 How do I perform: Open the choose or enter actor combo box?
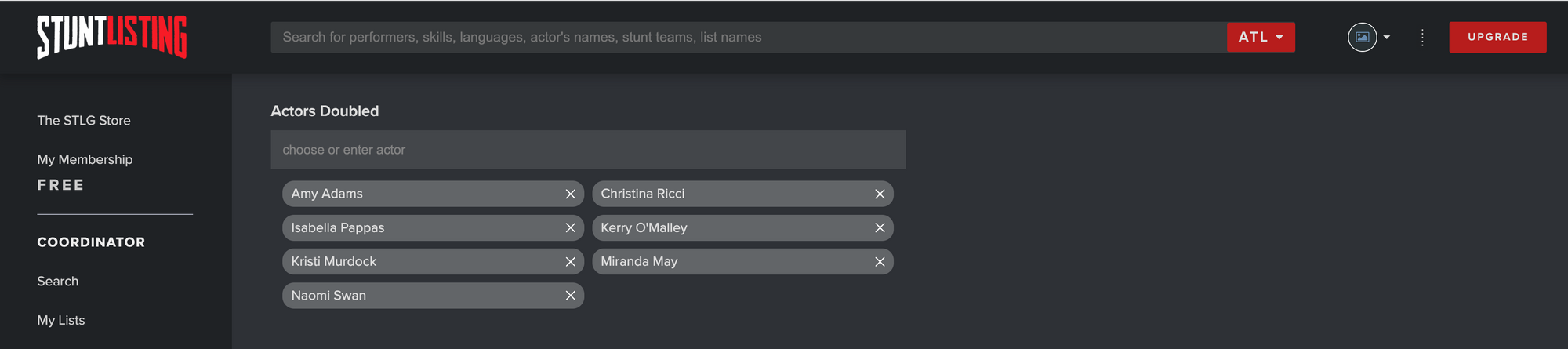(x=588, y=150)
